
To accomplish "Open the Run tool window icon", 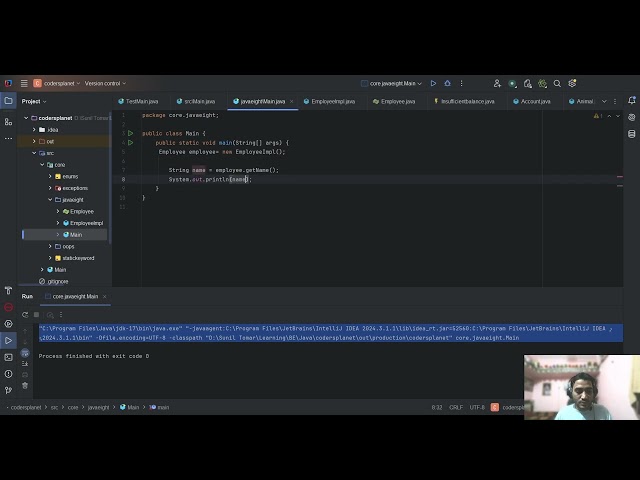I will point(8,340).
